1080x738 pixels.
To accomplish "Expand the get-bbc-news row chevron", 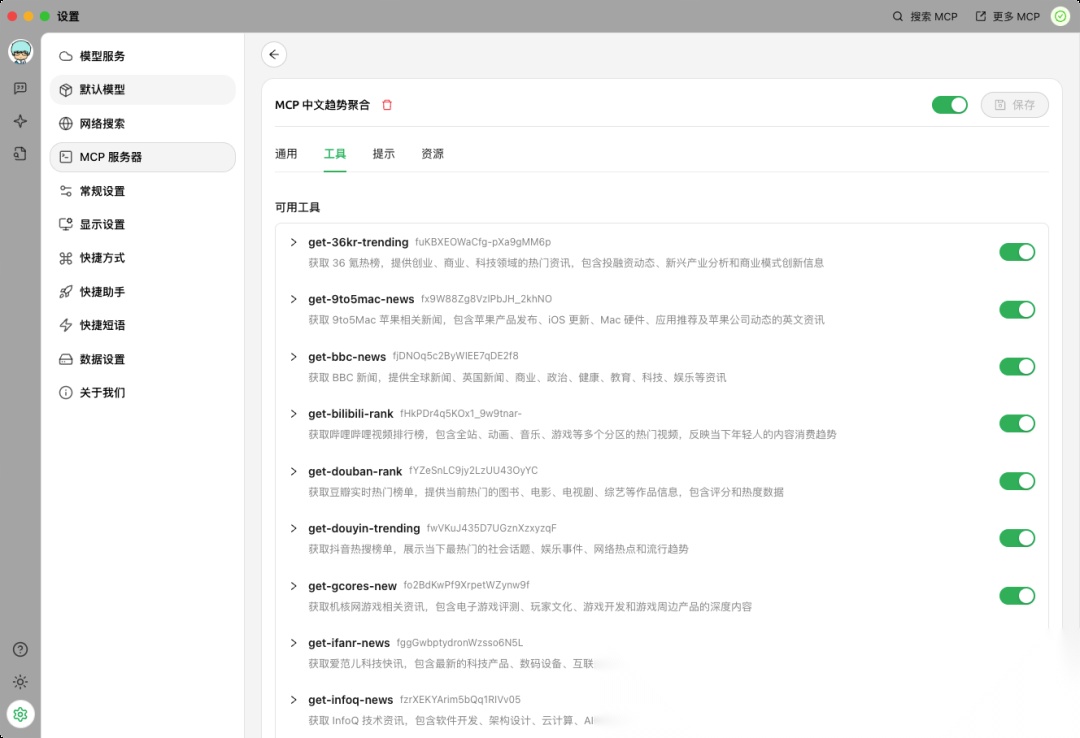I will [293, 356].
